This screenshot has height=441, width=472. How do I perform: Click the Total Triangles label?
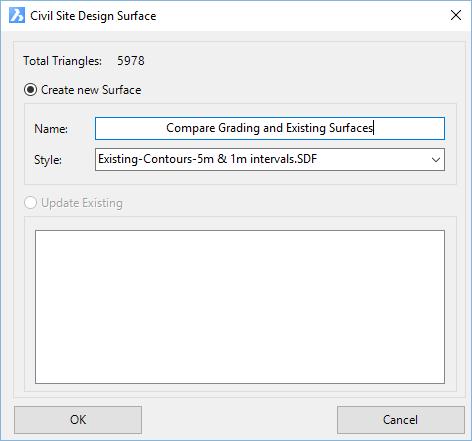tap(62, 61)
